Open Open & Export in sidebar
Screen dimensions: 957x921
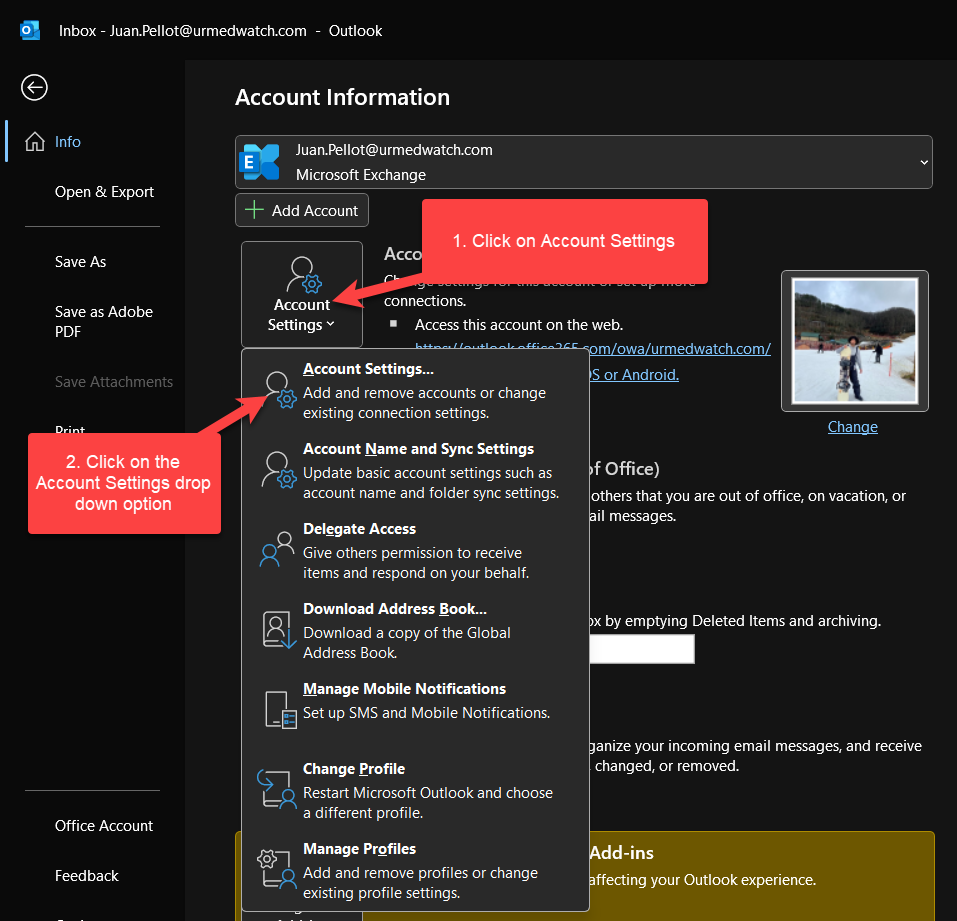(x=104, y=192)
